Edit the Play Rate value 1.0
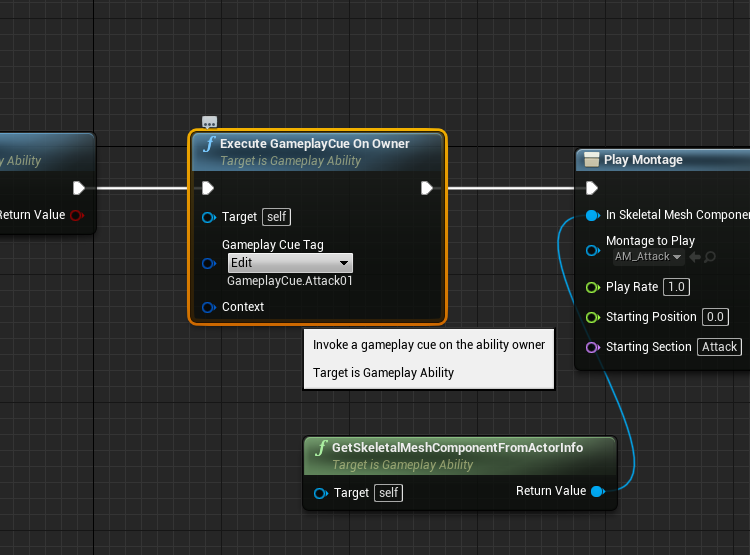 tap(676, 287)
